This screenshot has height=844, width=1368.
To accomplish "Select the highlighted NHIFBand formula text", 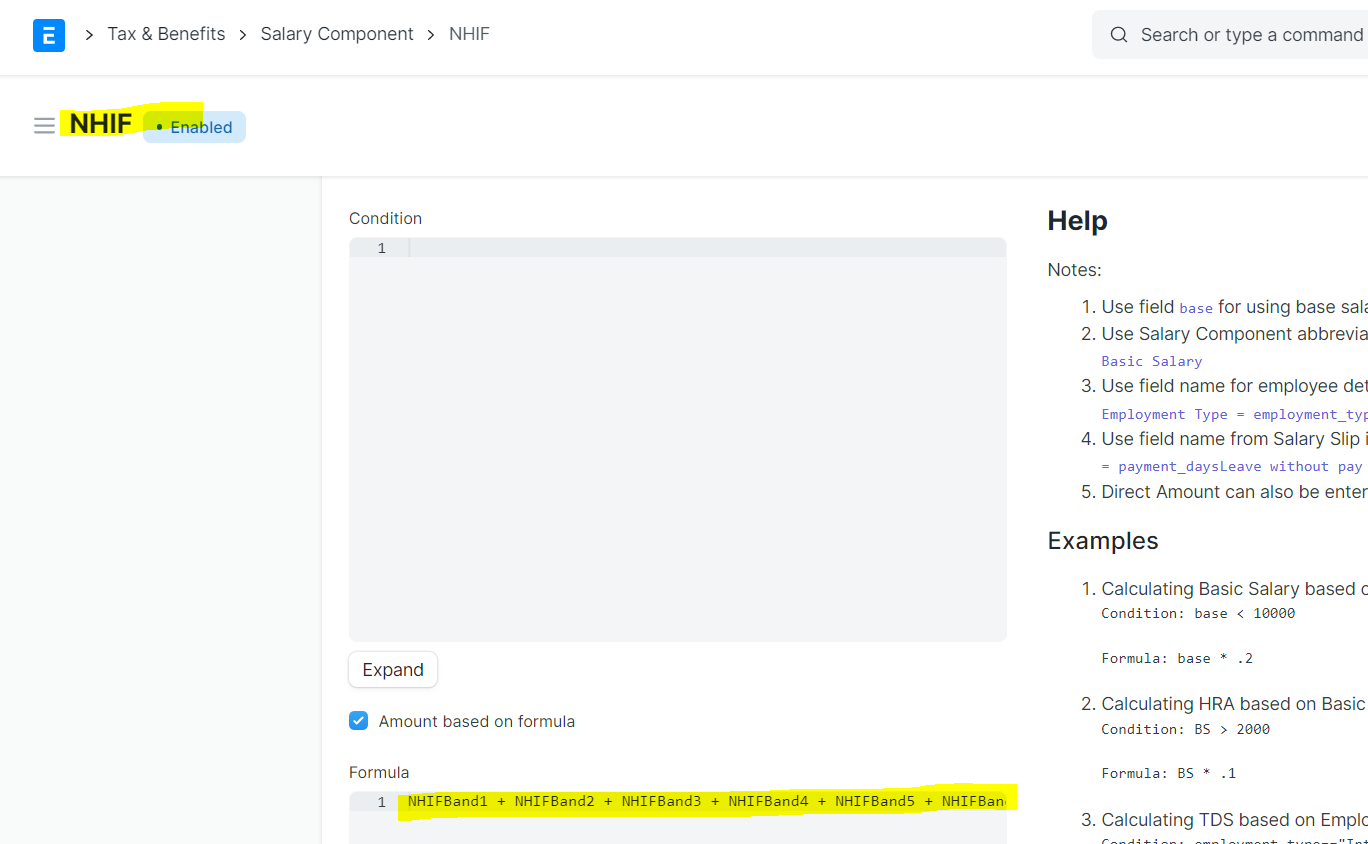I will click(x=700, y=800).
